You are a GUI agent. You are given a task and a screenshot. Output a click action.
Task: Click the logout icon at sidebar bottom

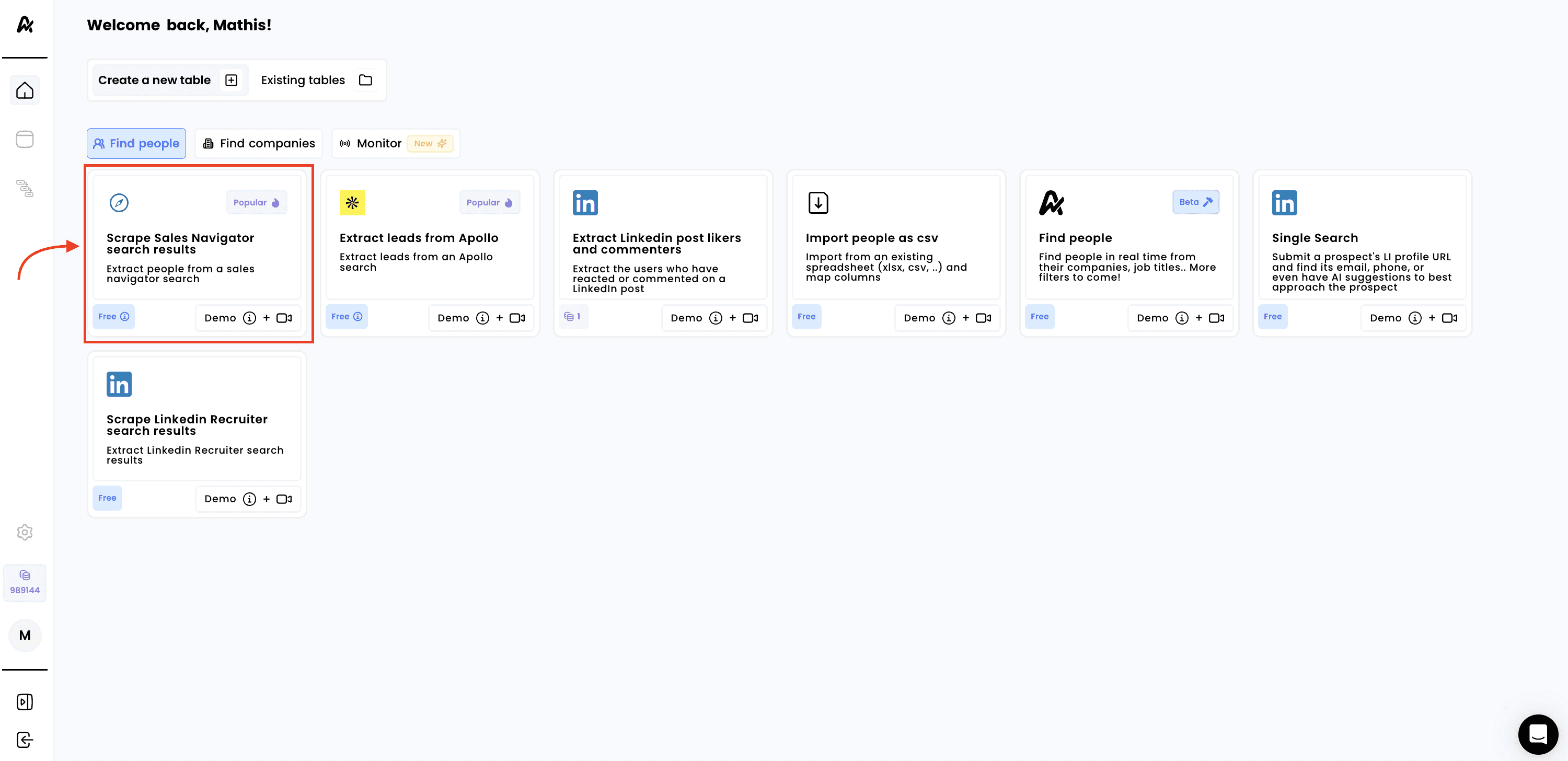point(25,740)
